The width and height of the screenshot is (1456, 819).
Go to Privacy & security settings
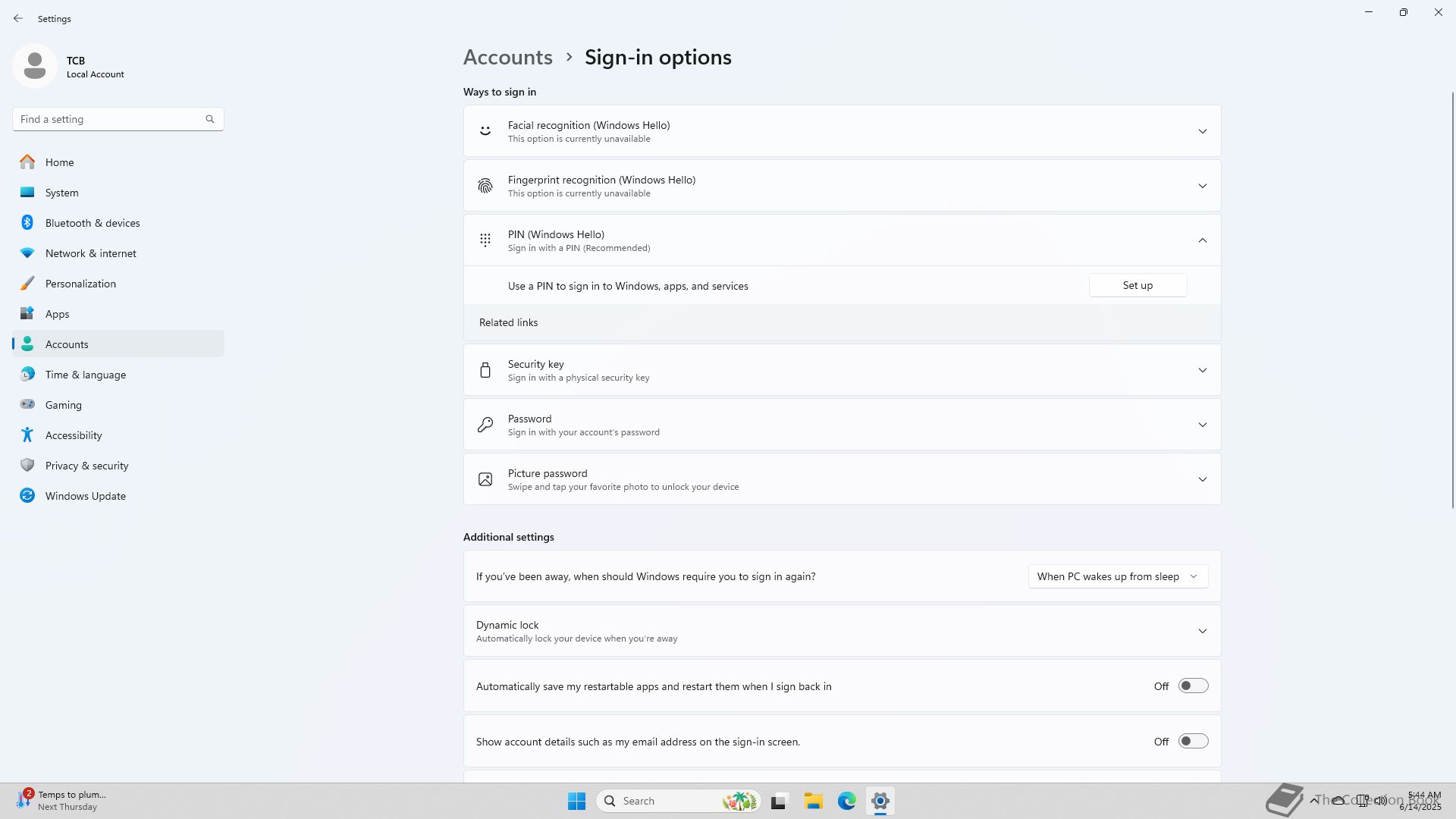click(x=86, y=466)
